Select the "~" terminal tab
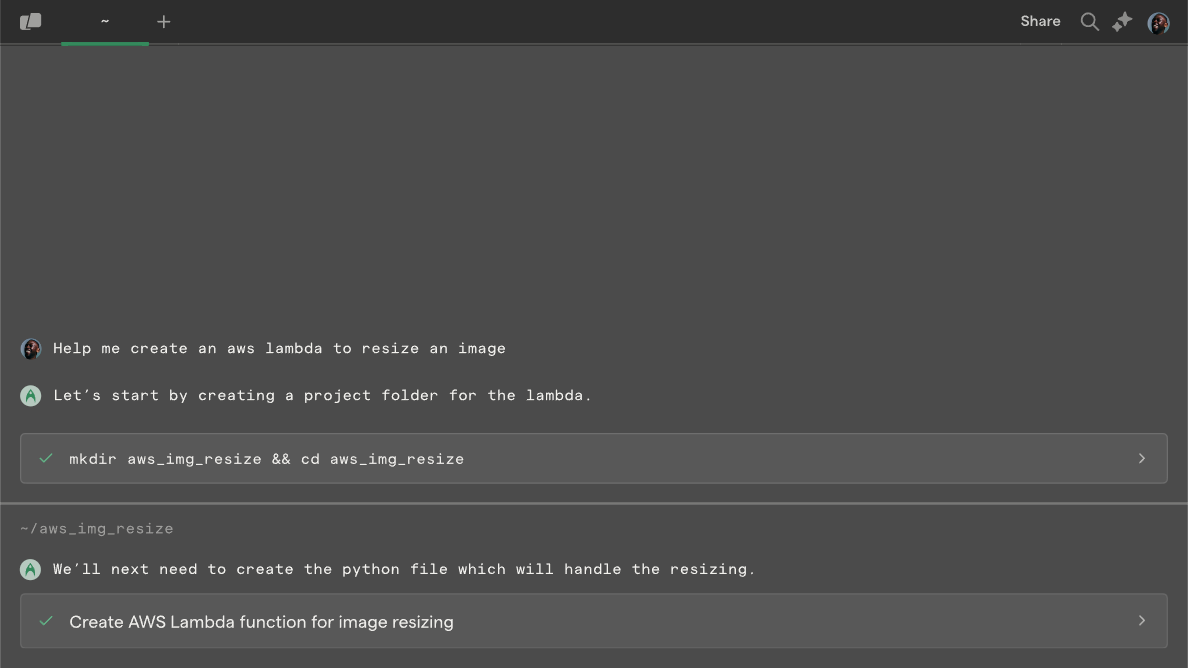This screenshot has width=1188, height=668. point(105,22)
